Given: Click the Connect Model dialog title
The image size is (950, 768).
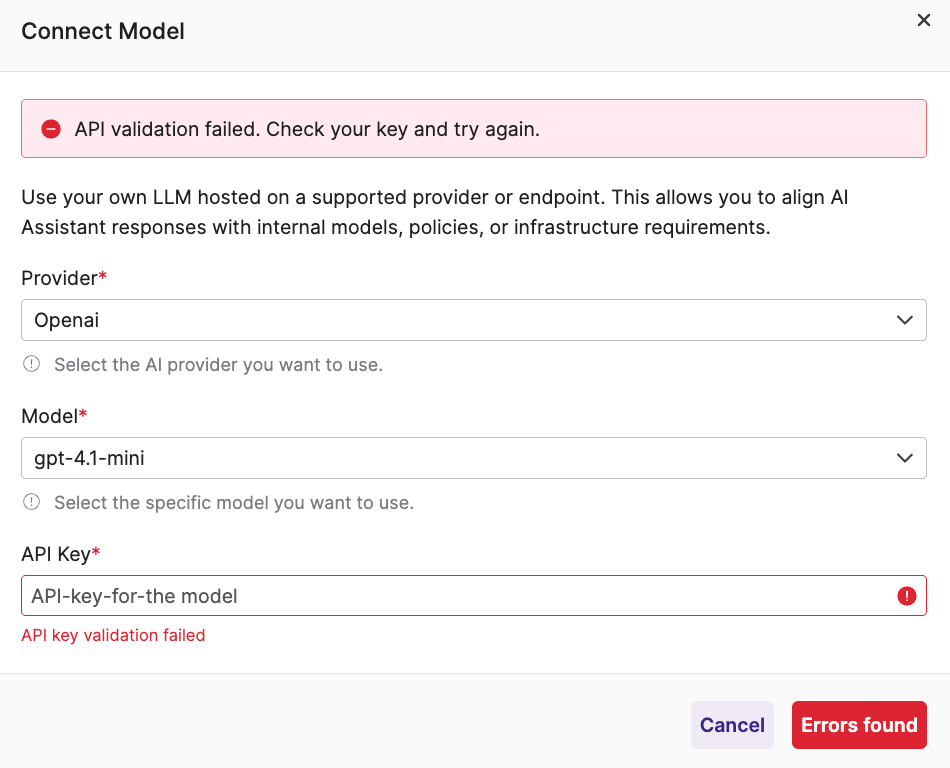Looking at the screenshot, I should 103,31.
